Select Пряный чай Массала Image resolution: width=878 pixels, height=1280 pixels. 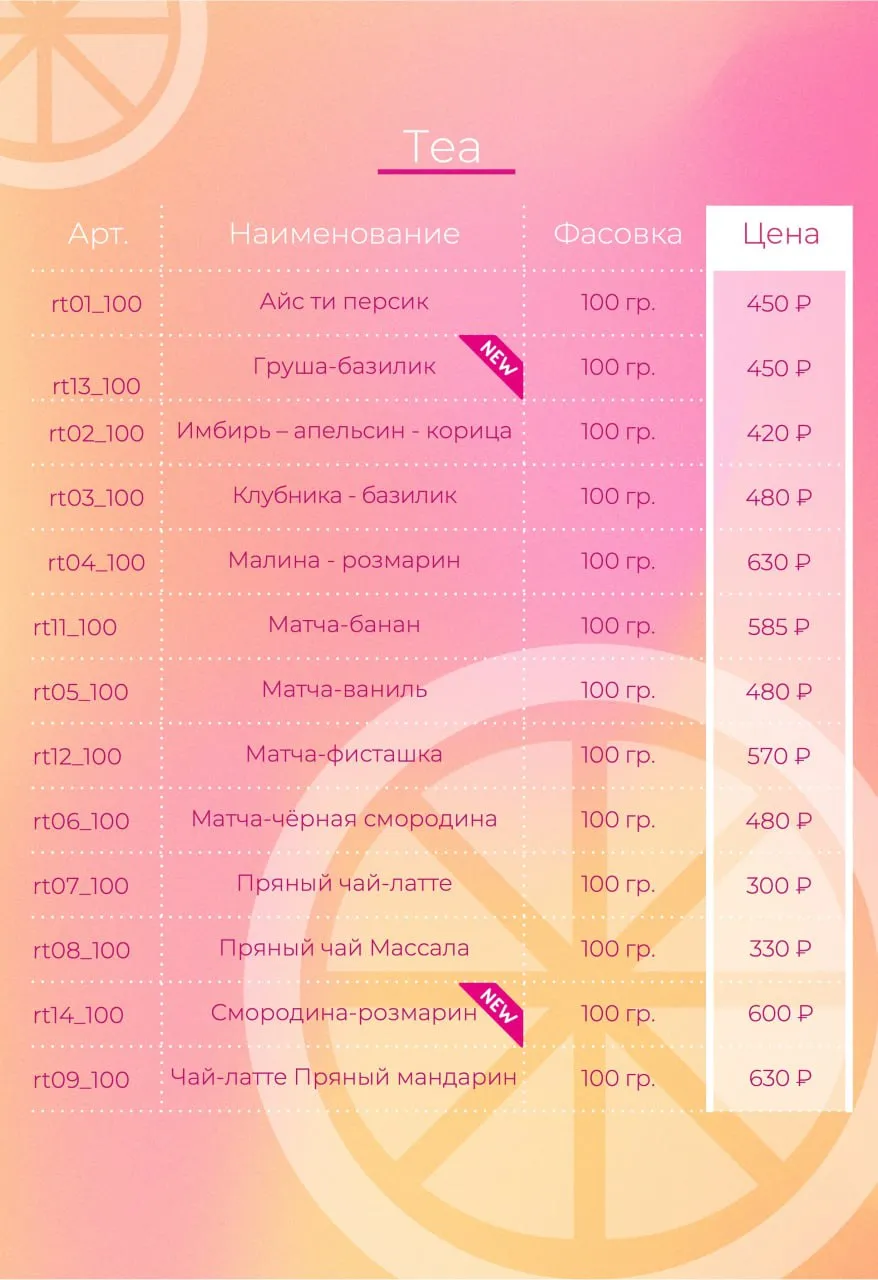(344, 948)
